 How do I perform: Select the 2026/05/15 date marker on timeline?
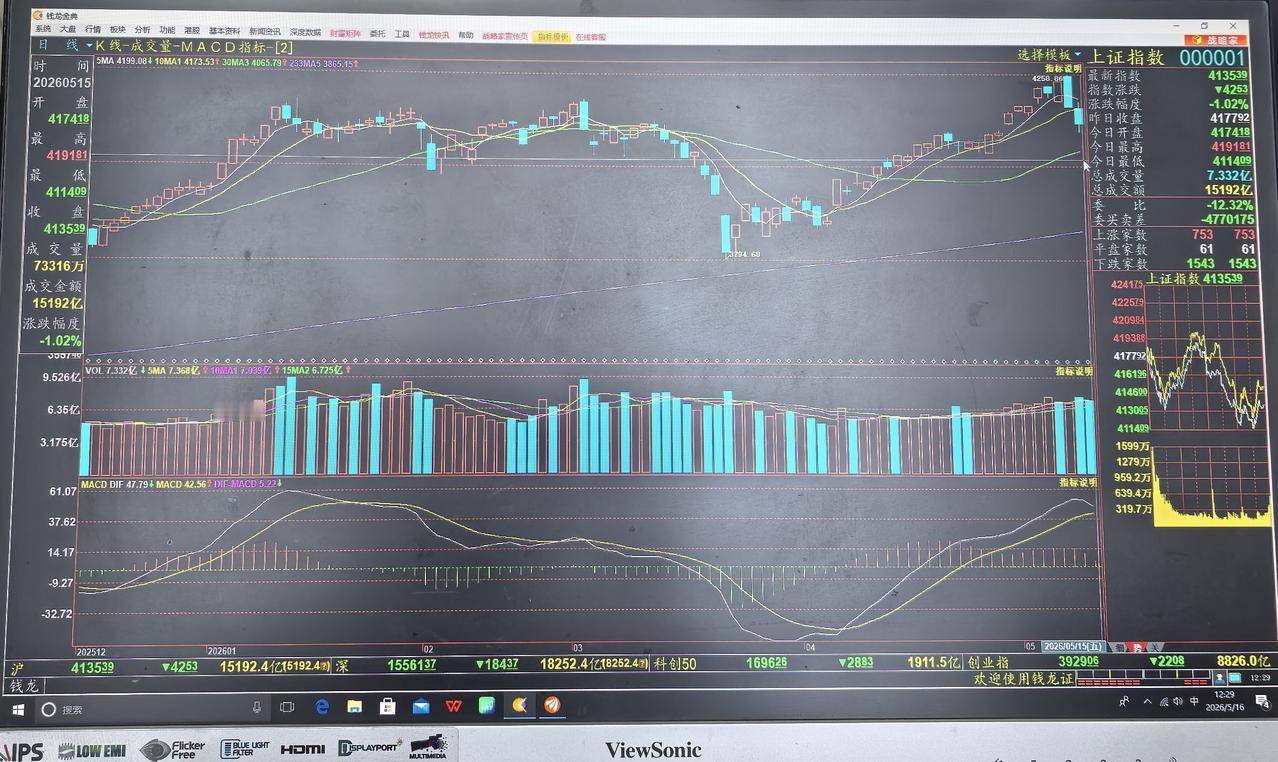(1072, 646)
